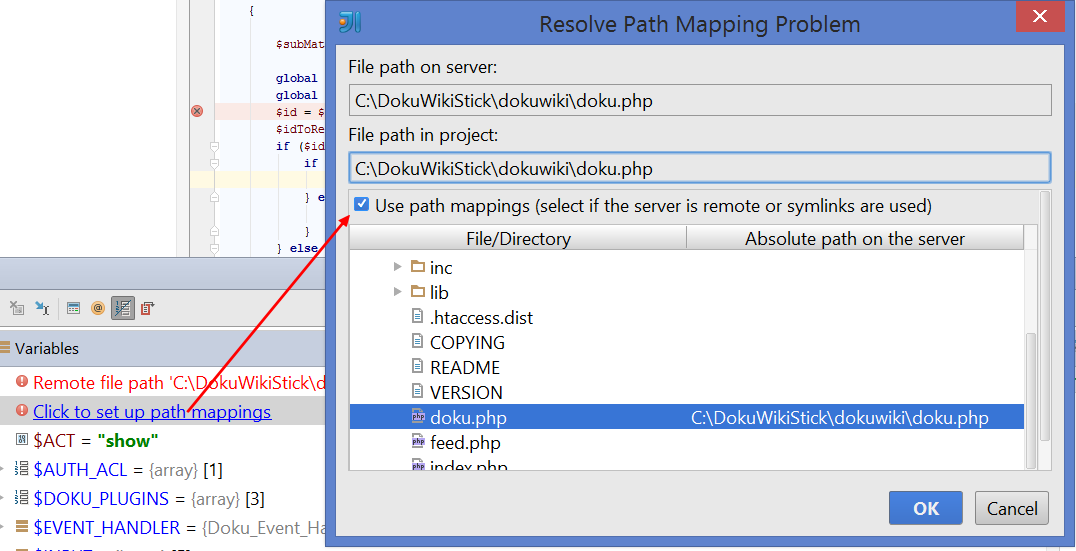Click the PhpStorm logo in dialog title bar
Screen dimensions: 1076x551
click(x=350, y=23)
